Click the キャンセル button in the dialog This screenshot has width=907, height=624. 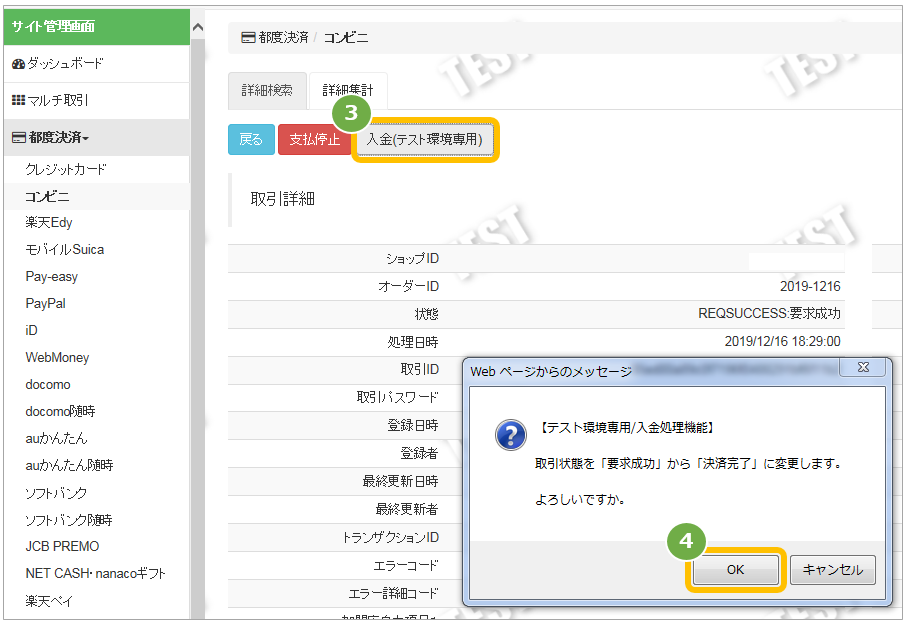click(832, 570)
